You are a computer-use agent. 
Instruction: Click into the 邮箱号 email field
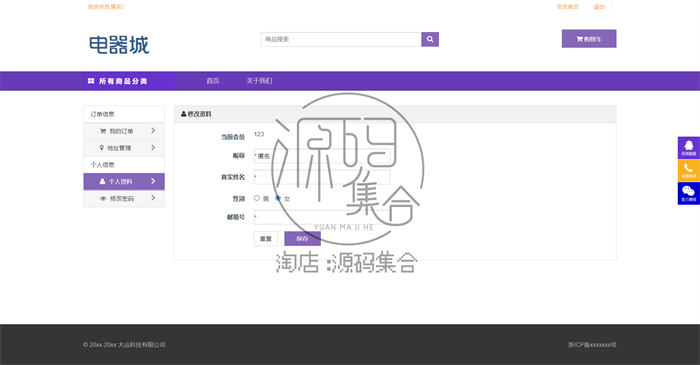322,217
